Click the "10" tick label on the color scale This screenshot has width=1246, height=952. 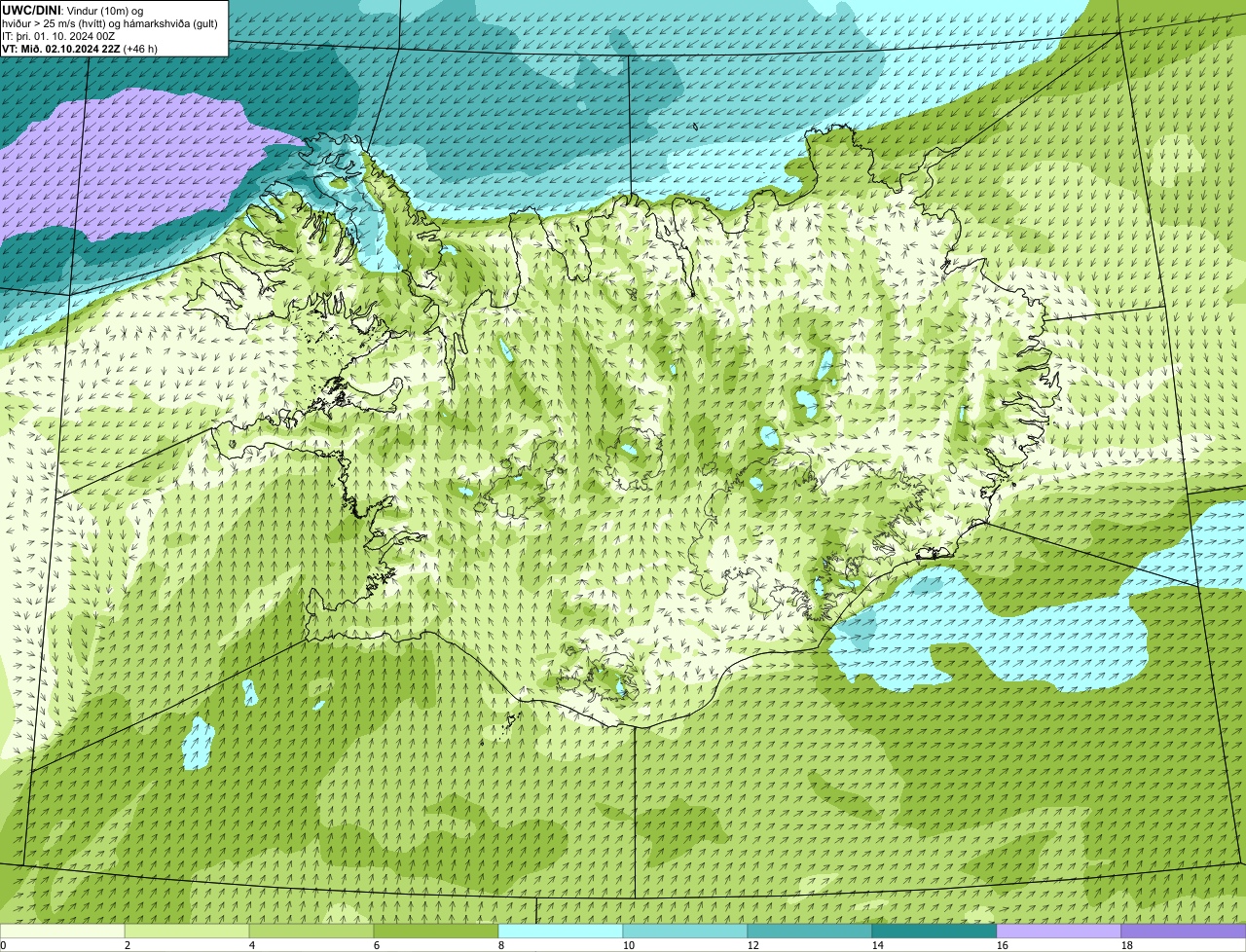pos(629,945)
